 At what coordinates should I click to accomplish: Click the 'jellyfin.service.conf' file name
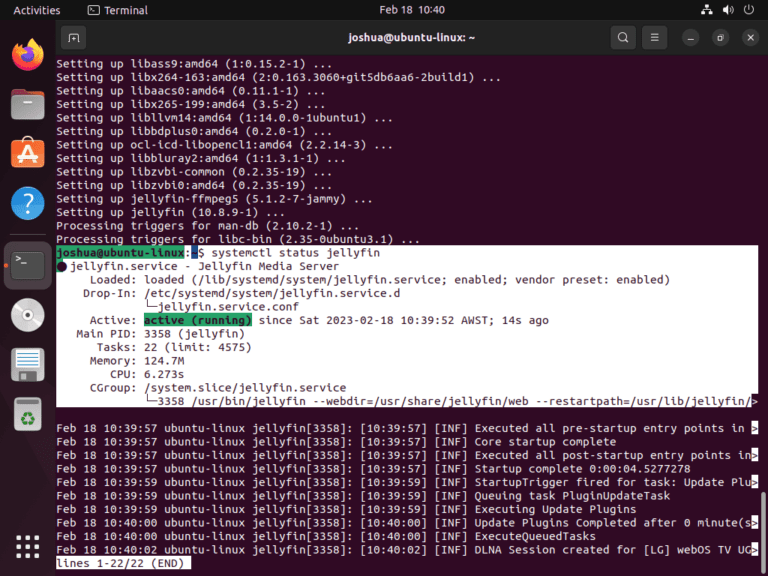(x=228, y=307)
